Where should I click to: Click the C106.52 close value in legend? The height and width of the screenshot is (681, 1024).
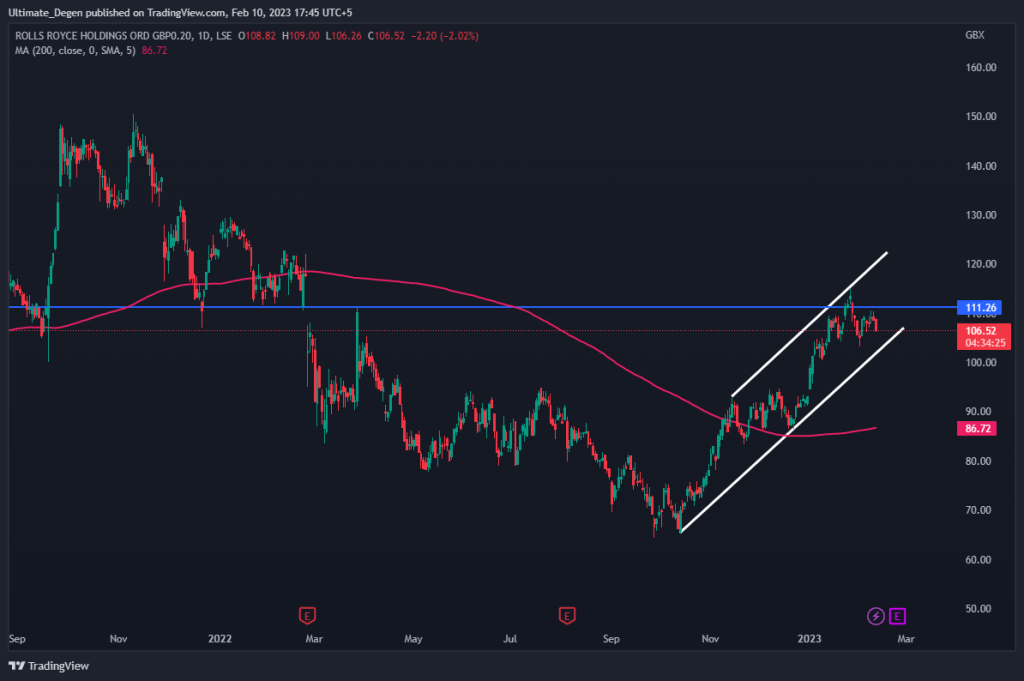[386, 36]
